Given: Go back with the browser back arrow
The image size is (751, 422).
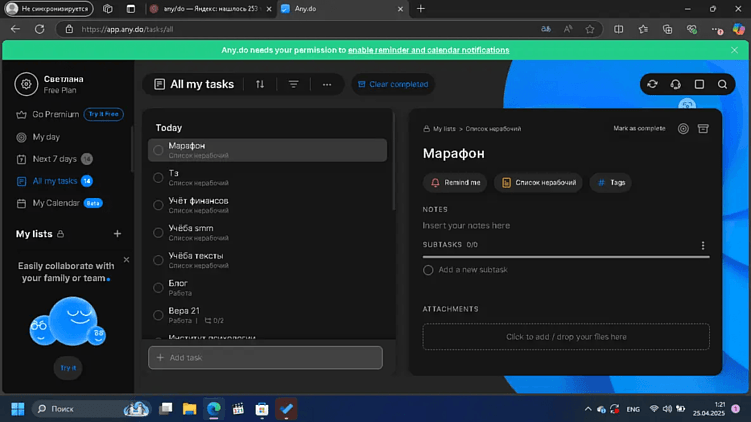Looking at the screenshot, I should coord(15,29).
